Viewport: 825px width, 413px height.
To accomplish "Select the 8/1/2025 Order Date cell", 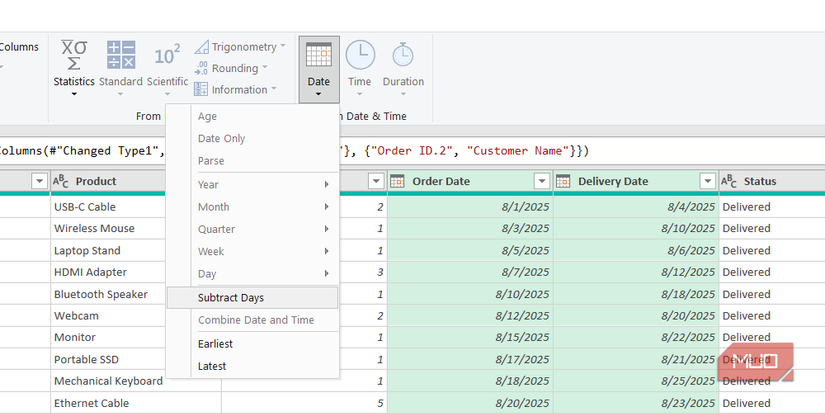I will point(469,207).
